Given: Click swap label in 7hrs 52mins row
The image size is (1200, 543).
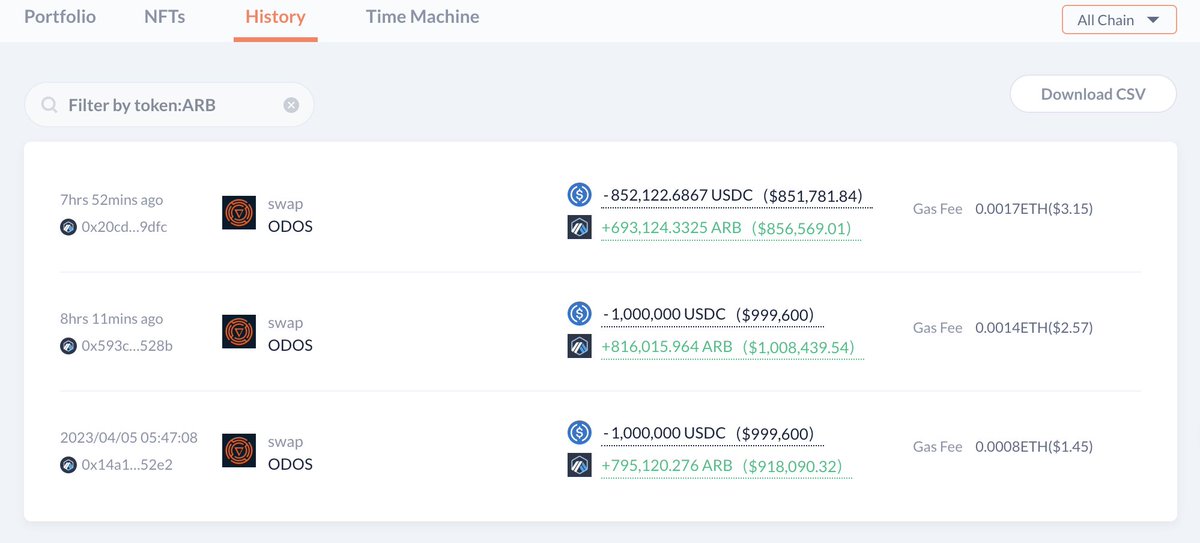Looking at the screenshot, I should [x=285, y=204].
